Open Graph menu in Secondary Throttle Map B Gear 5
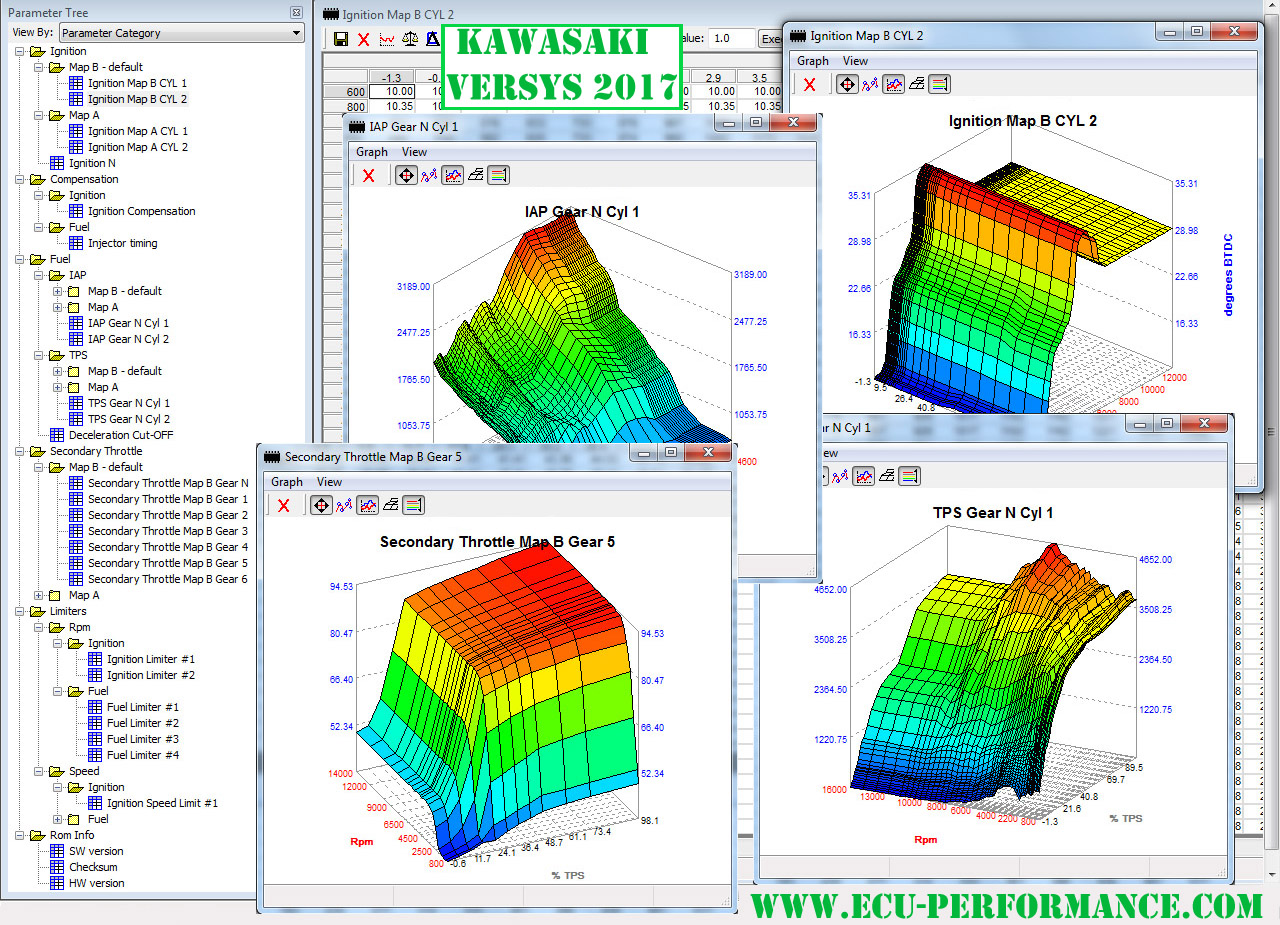 (x=287, y=482)
